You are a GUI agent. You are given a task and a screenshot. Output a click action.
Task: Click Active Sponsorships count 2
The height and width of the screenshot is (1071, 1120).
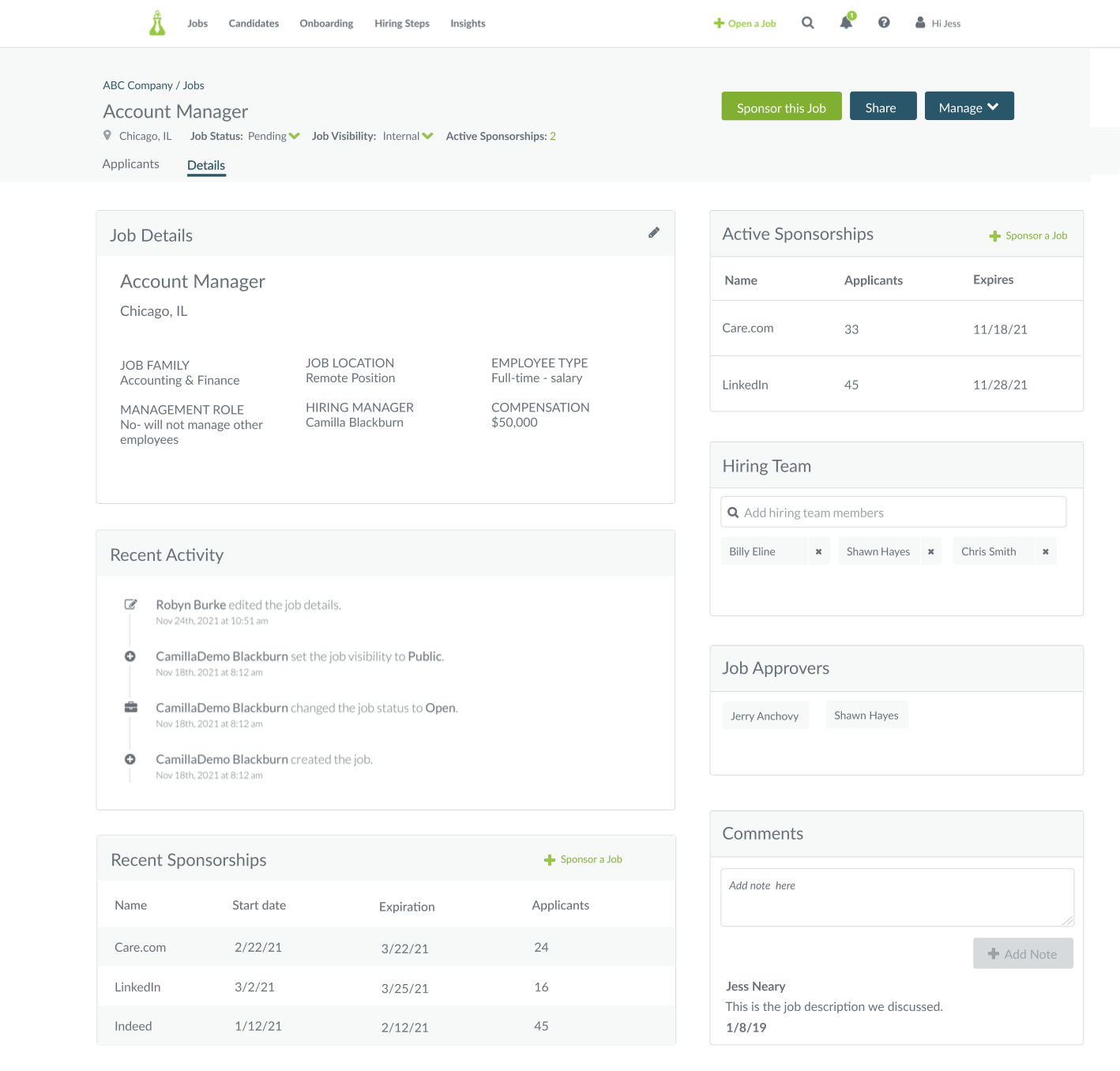(x=553, y=136)
